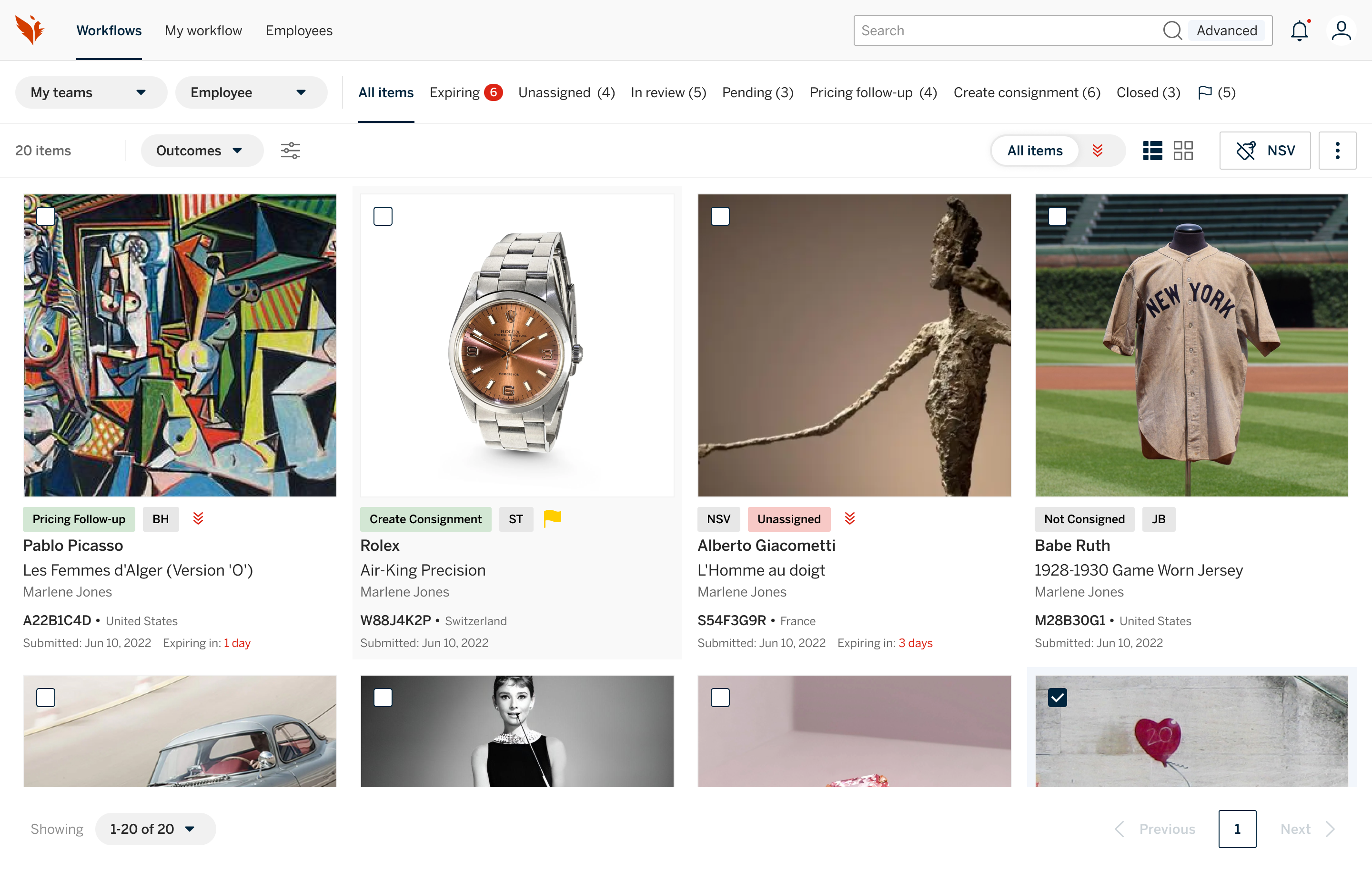This screenshot has width=1372, height=871.
Task: Click item ID W88J4K2P
Action: click(x=395, y=620)
